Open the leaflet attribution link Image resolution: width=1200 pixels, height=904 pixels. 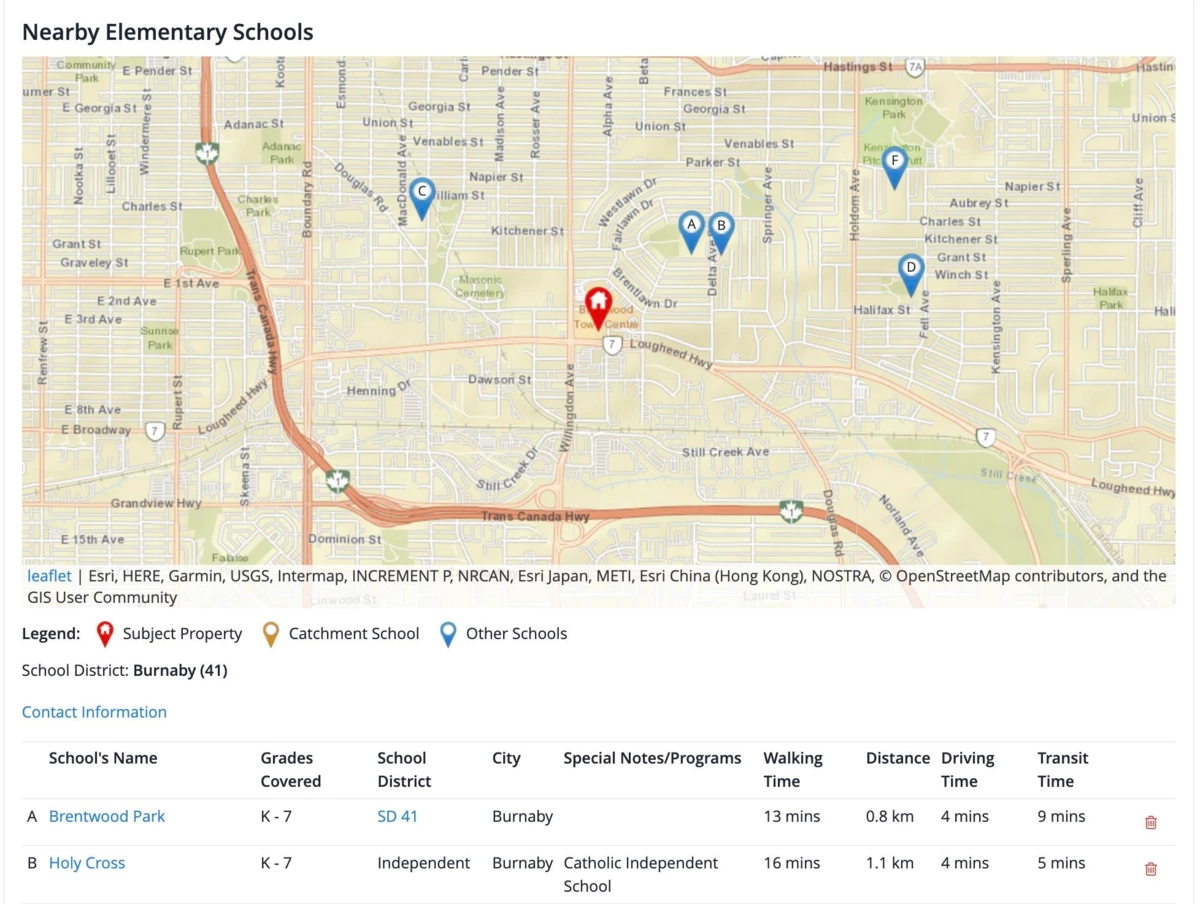(x=48, y=575)
